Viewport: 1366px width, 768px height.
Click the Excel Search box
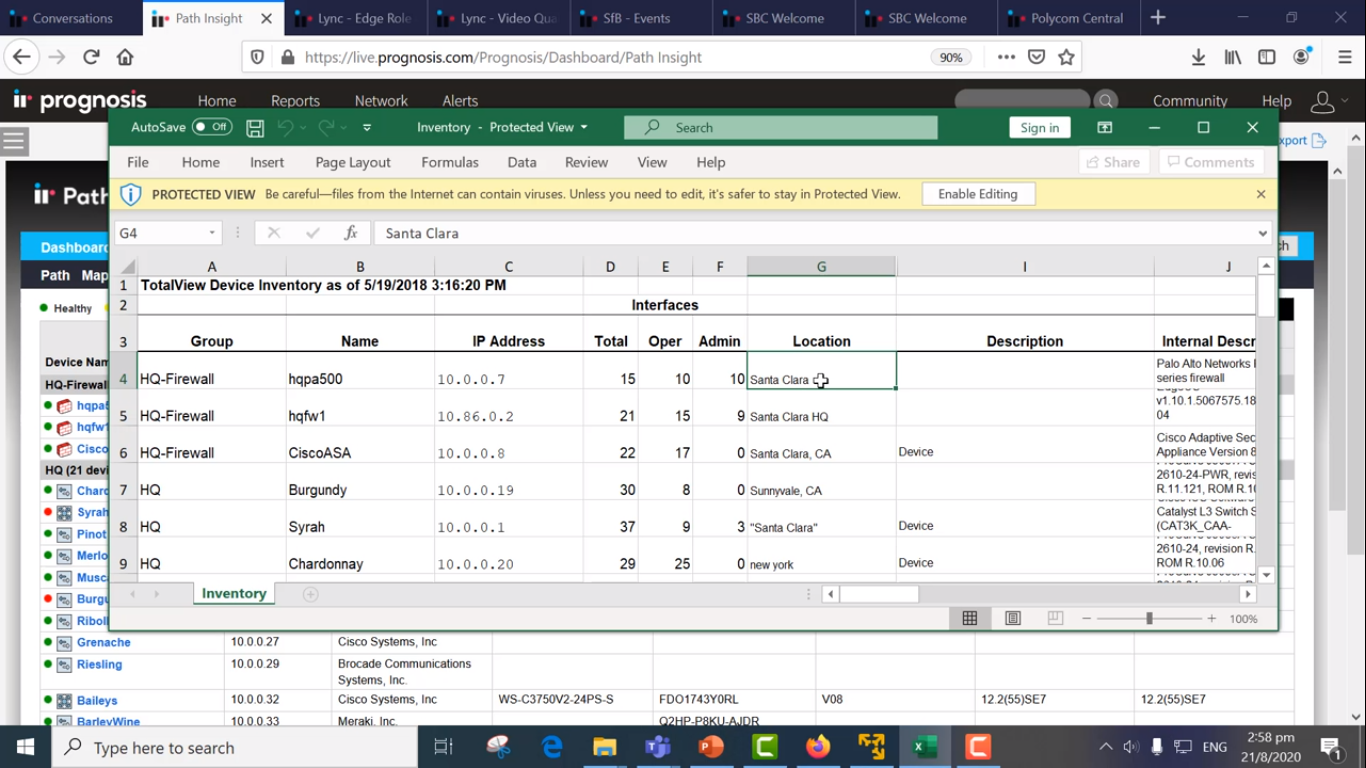click(x=781, y=127)
